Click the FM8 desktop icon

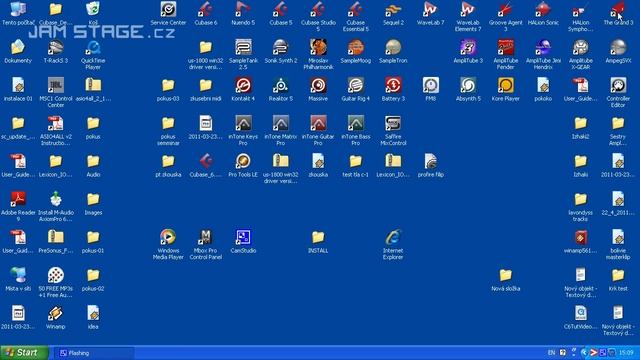431,85
